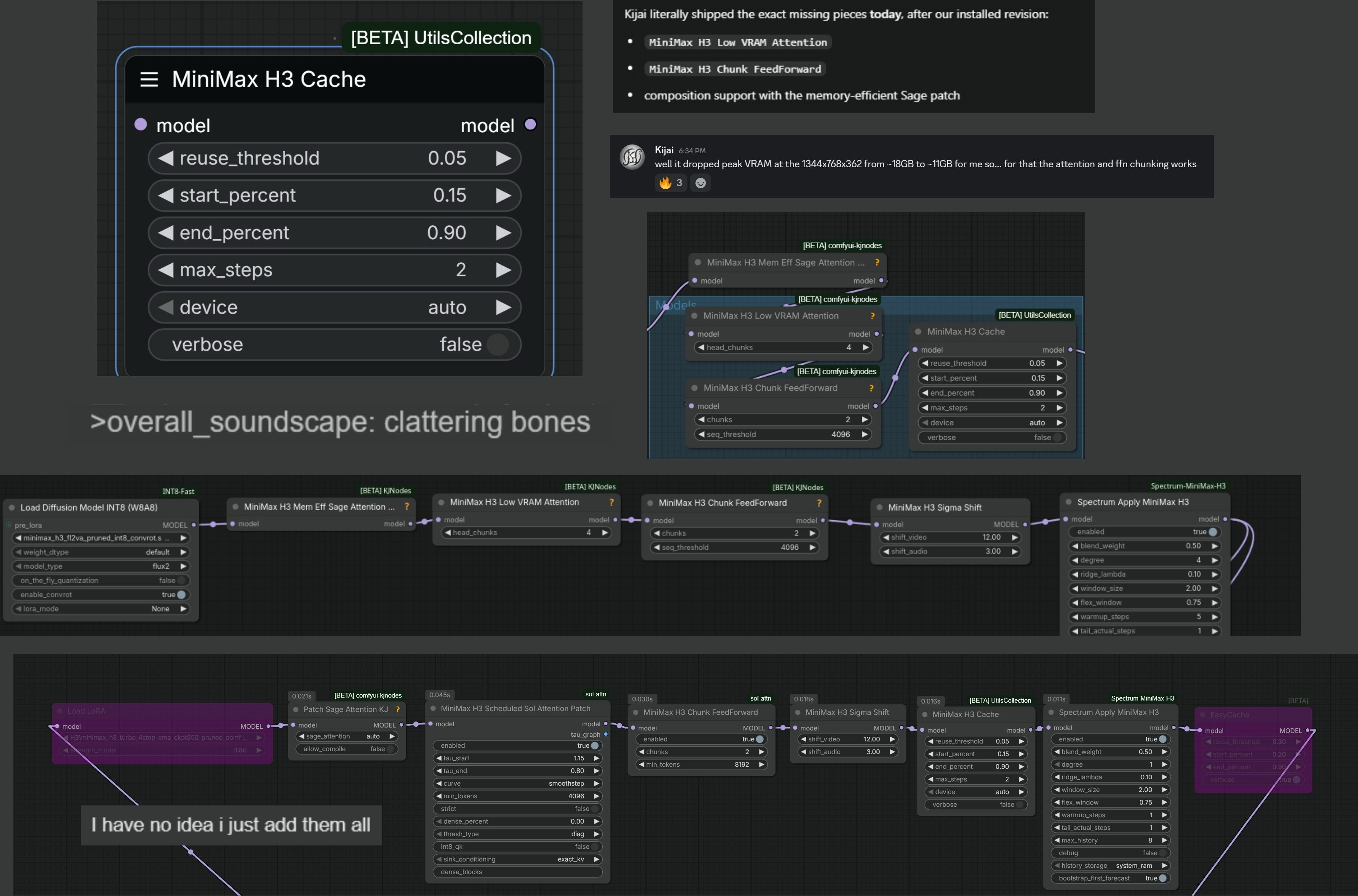Click the min_tokens field showing 4096

coord(518,796)
